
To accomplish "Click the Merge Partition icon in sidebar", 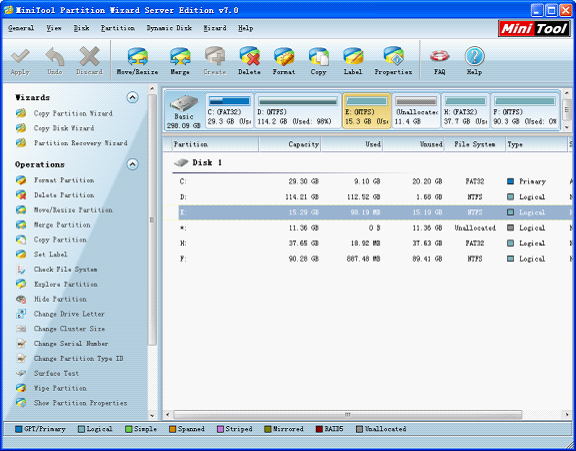I will 21,224.
